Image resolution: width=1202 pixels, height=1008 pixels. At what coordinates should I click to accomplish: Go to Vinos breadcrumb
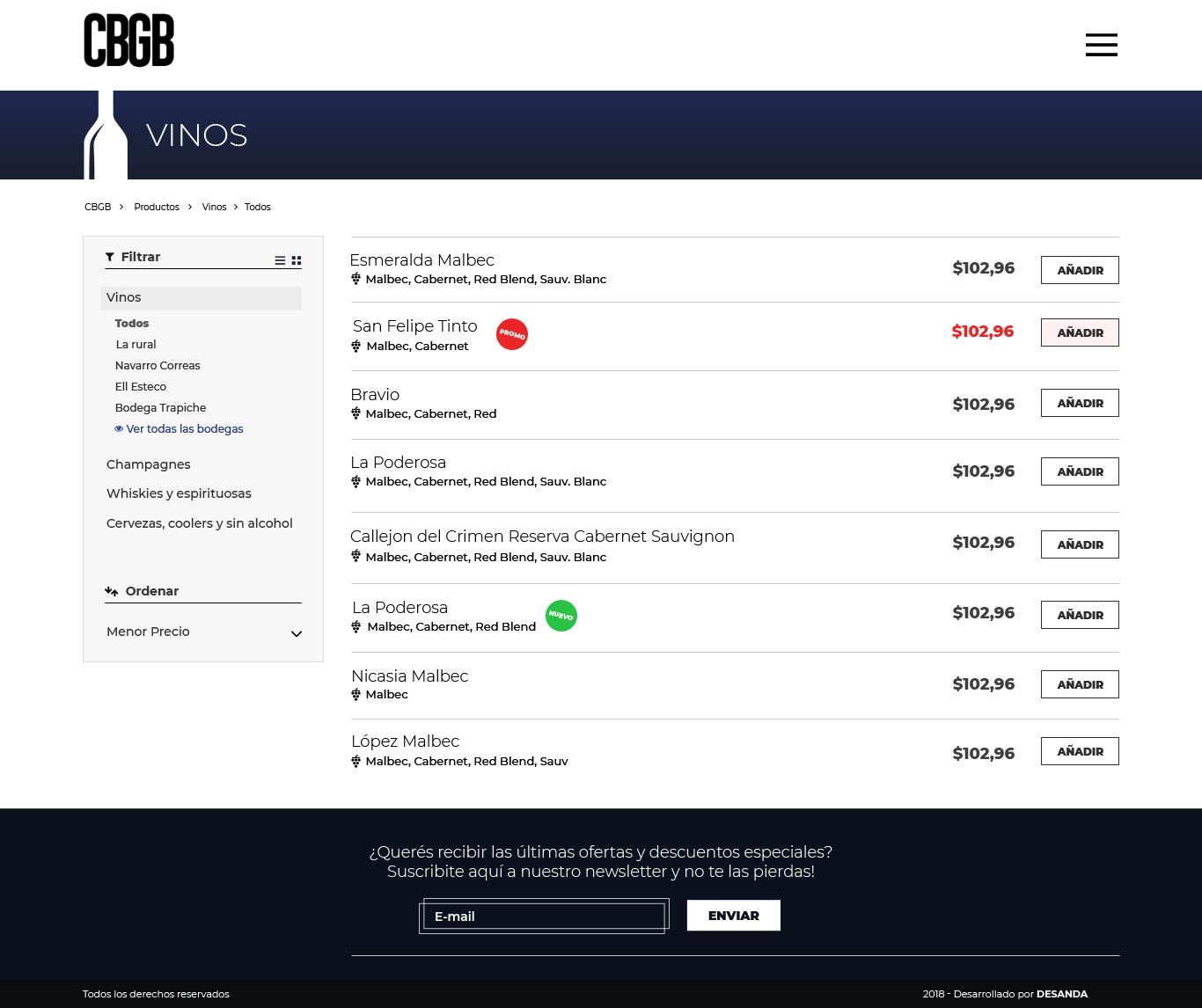215,208
